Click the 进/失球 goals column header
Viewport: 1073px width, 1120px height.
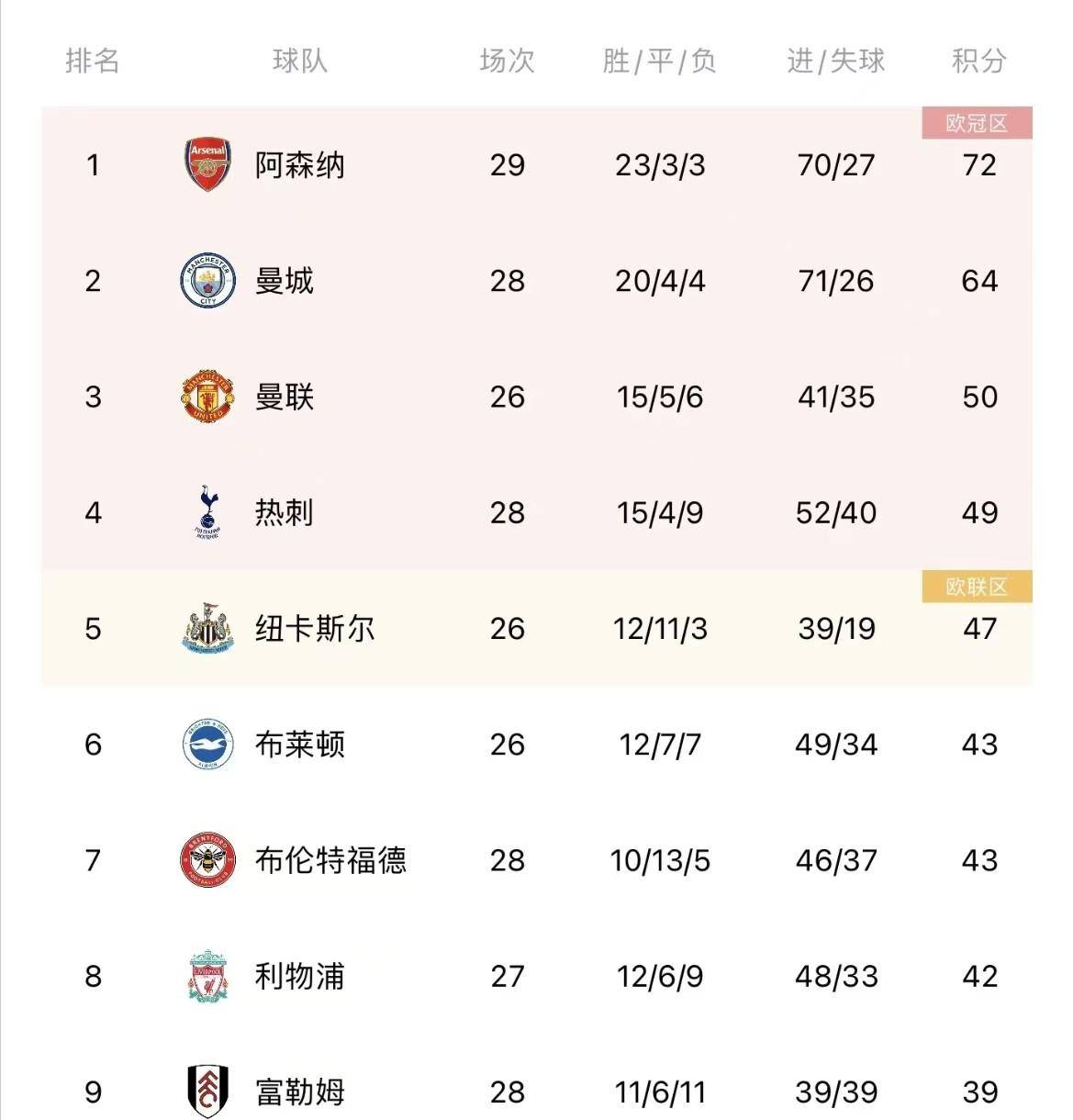point(835,61)
